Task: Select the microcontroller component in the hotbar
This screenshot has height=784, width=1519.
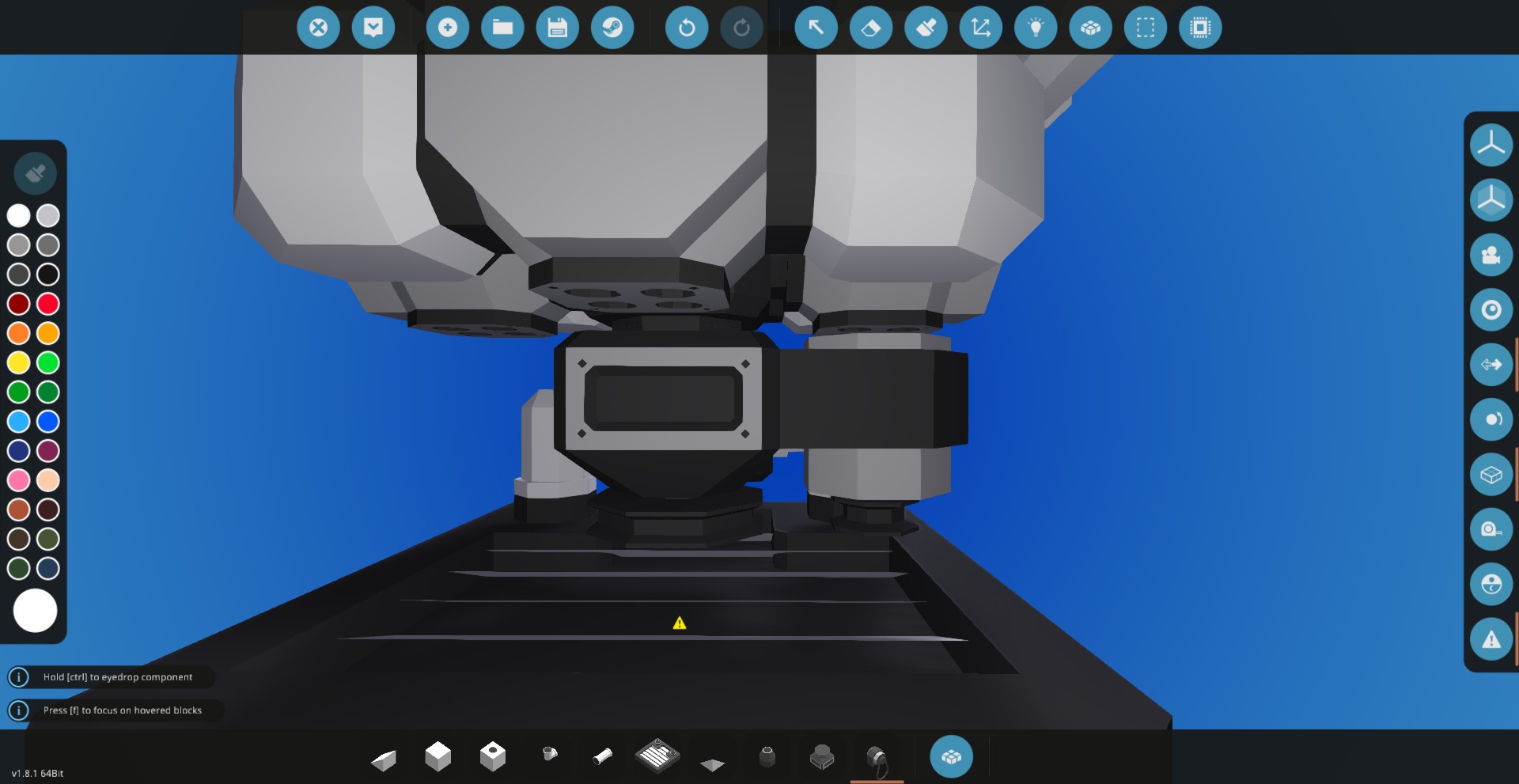Action: pyautogui.click(x=657, y=756)
